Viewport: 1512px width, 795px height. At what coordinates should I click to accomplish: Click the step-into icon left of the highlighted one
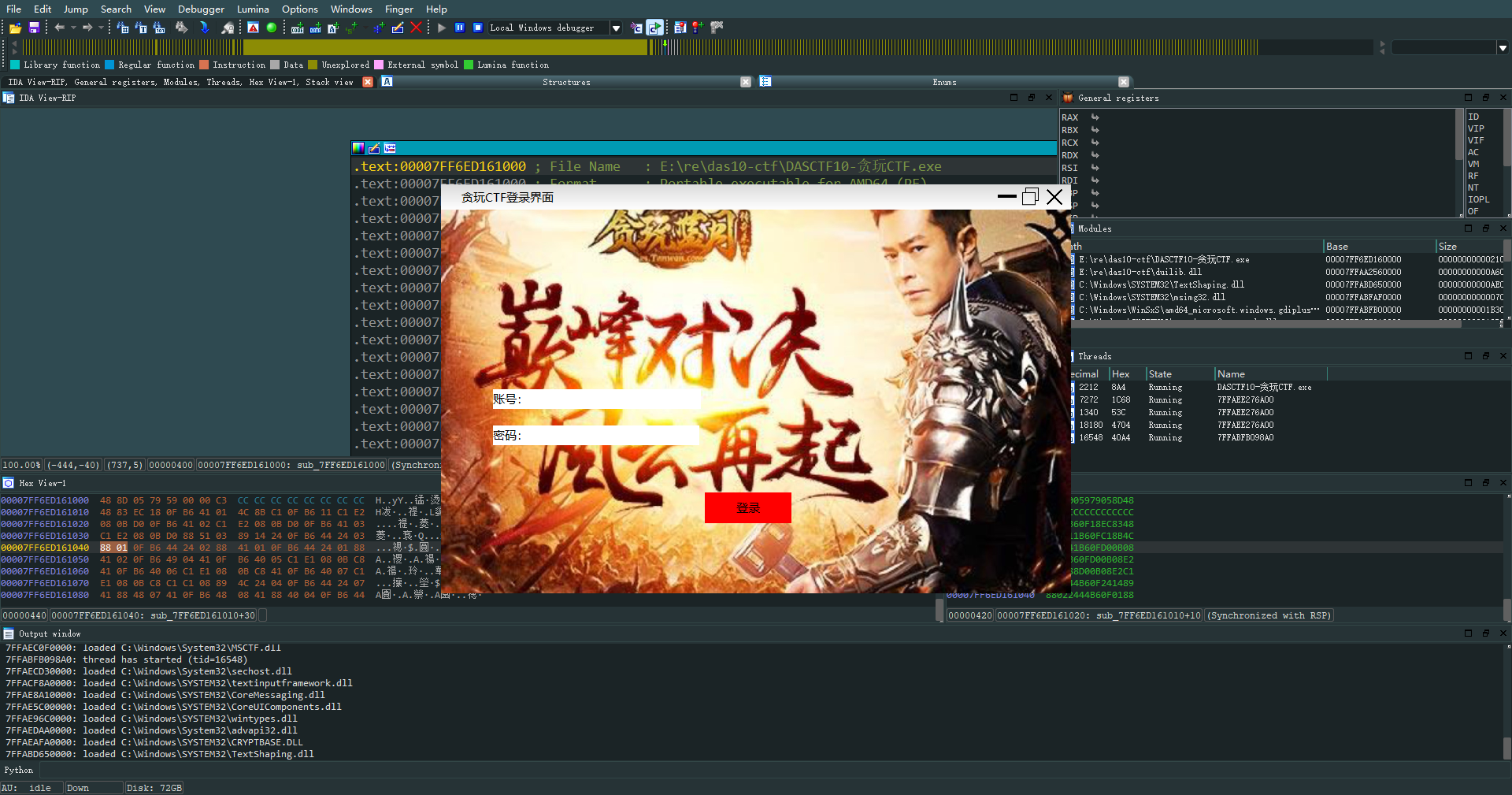point(636,28)
